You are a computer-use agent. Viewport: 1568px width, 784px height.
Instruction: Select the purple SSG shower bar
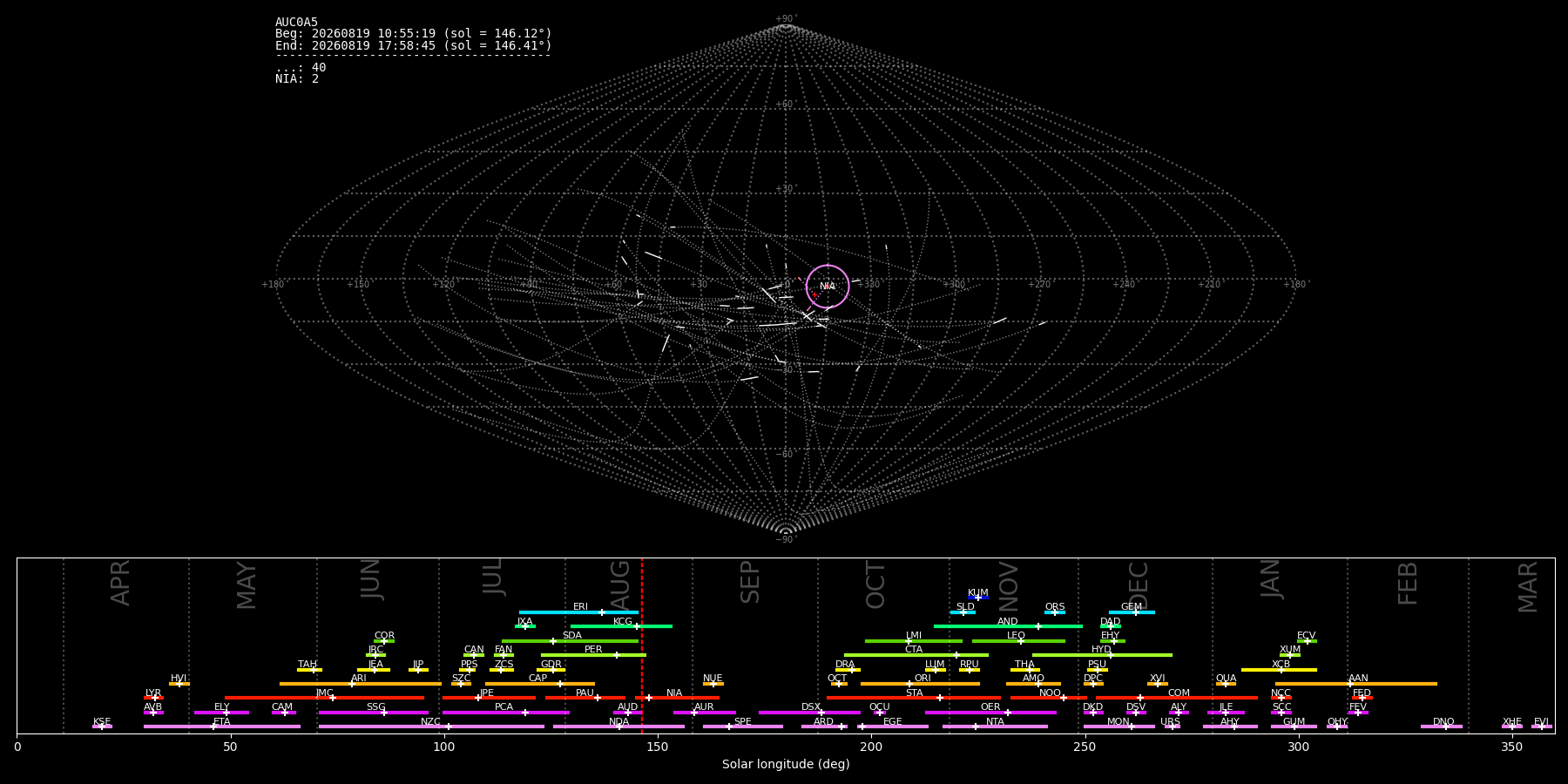(x=374, y=713)
